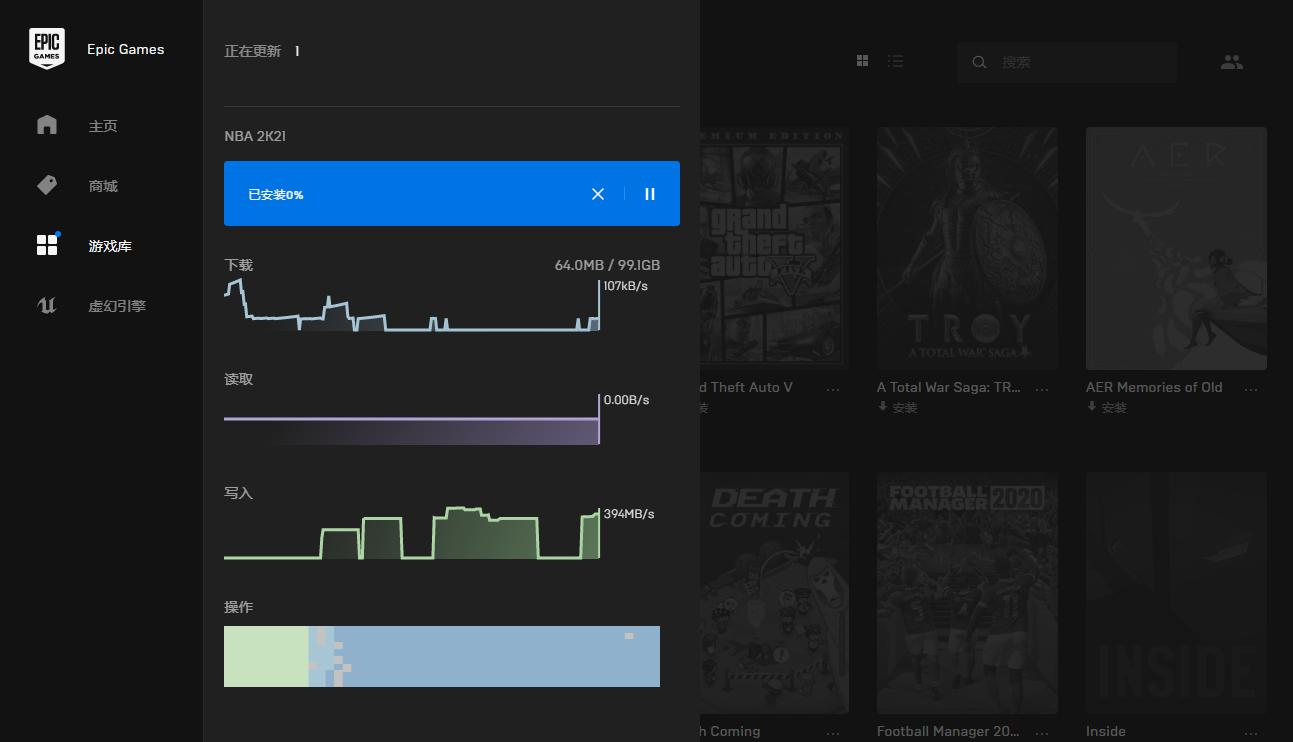Install A Total War Saga via 安装
Viewport: 1293px width, 742px height.
coord(898,408)
